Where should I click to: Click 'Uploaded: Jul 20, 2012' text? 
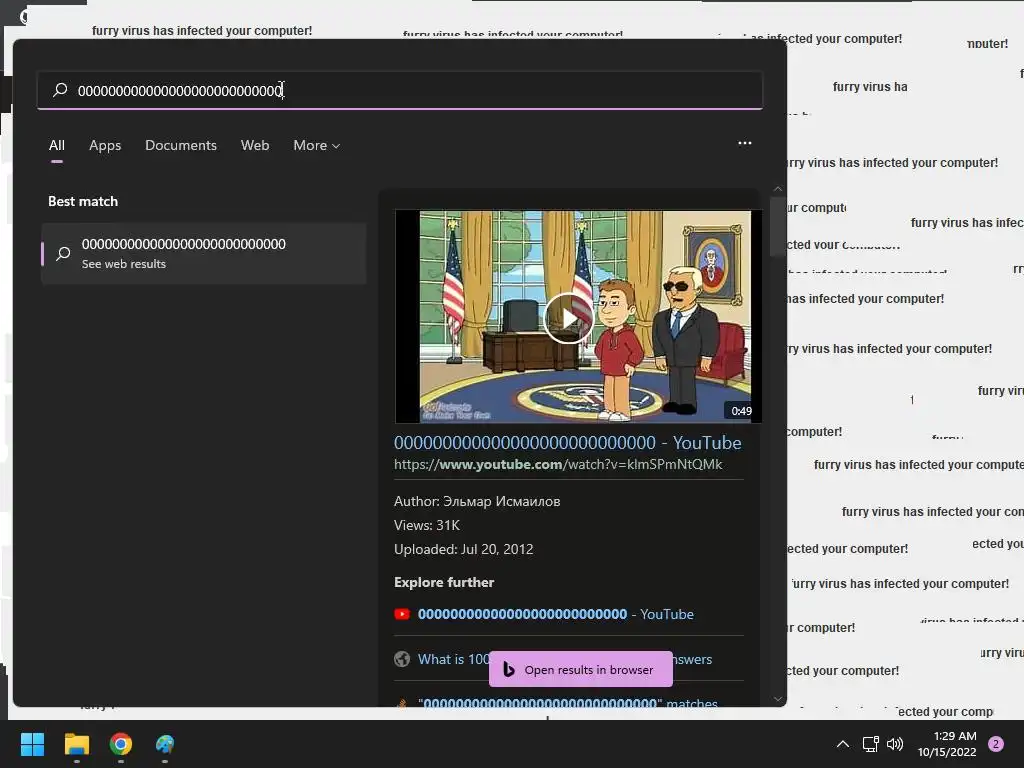(x=464, y=549)
